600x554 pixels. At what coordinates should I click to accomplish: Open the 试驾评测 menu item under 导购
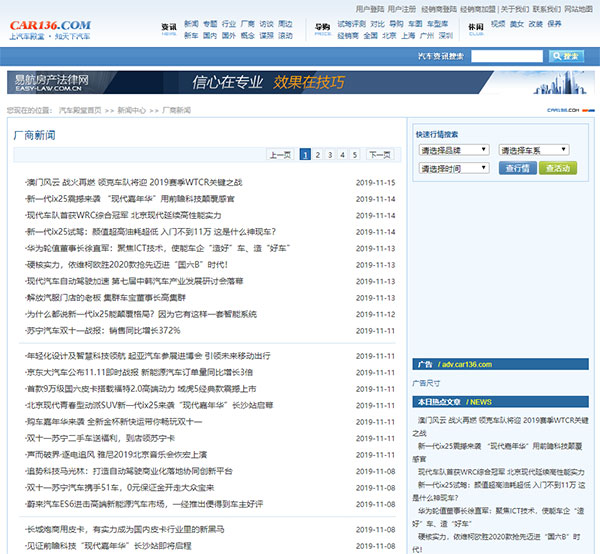click(x=352, y=24)
